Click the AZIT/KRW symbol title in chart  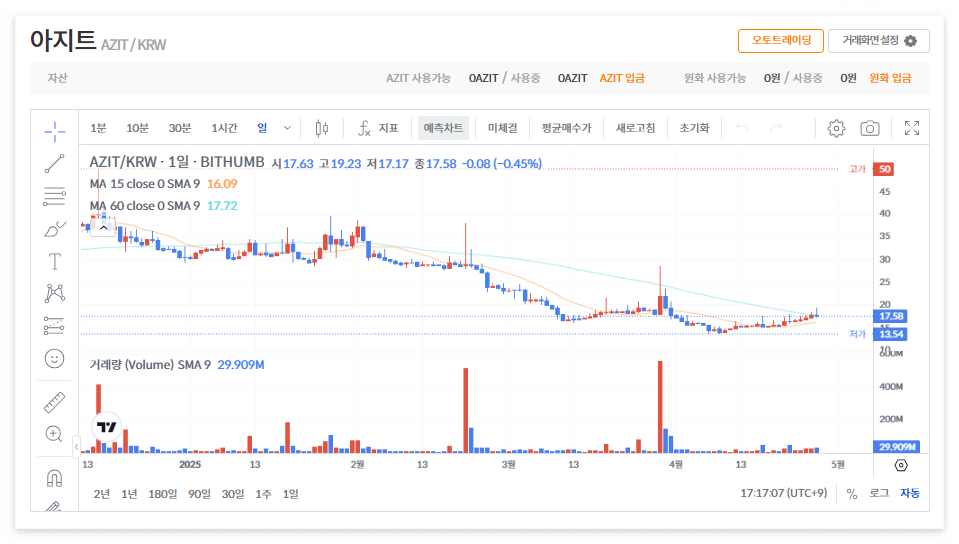tap(177, 162)
